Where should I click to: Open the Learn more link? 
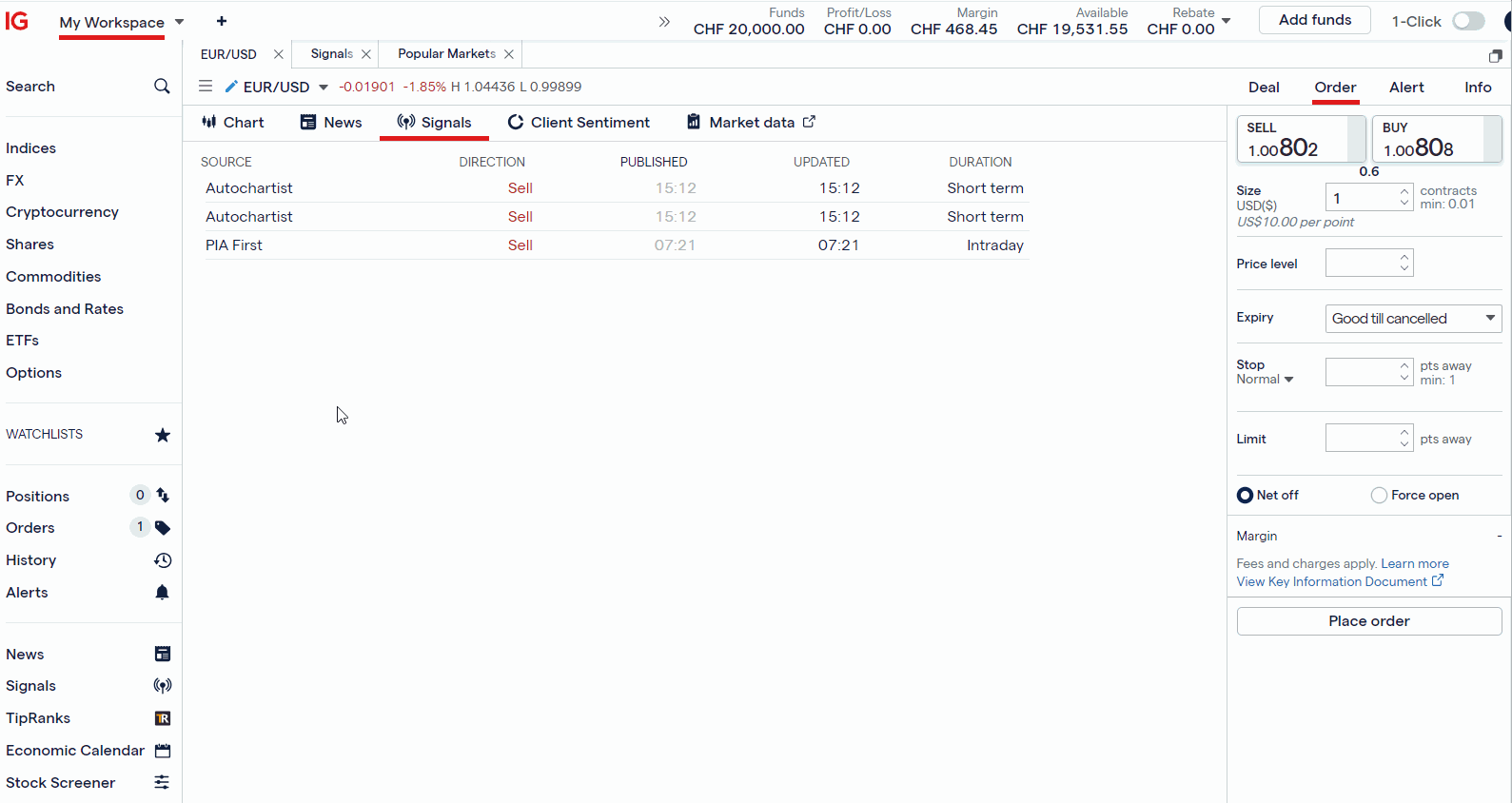coord(1415,563)
